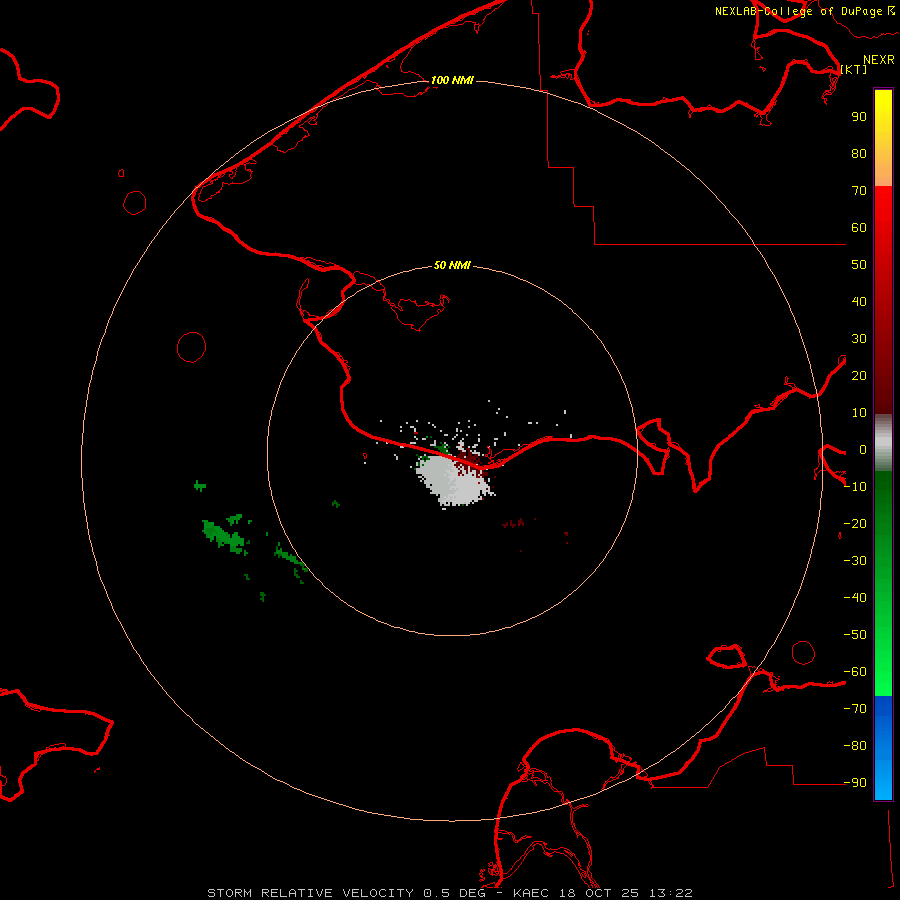Click the -40 value on the velocity scale
The image size is (900, 900).
tap(855, 598)
